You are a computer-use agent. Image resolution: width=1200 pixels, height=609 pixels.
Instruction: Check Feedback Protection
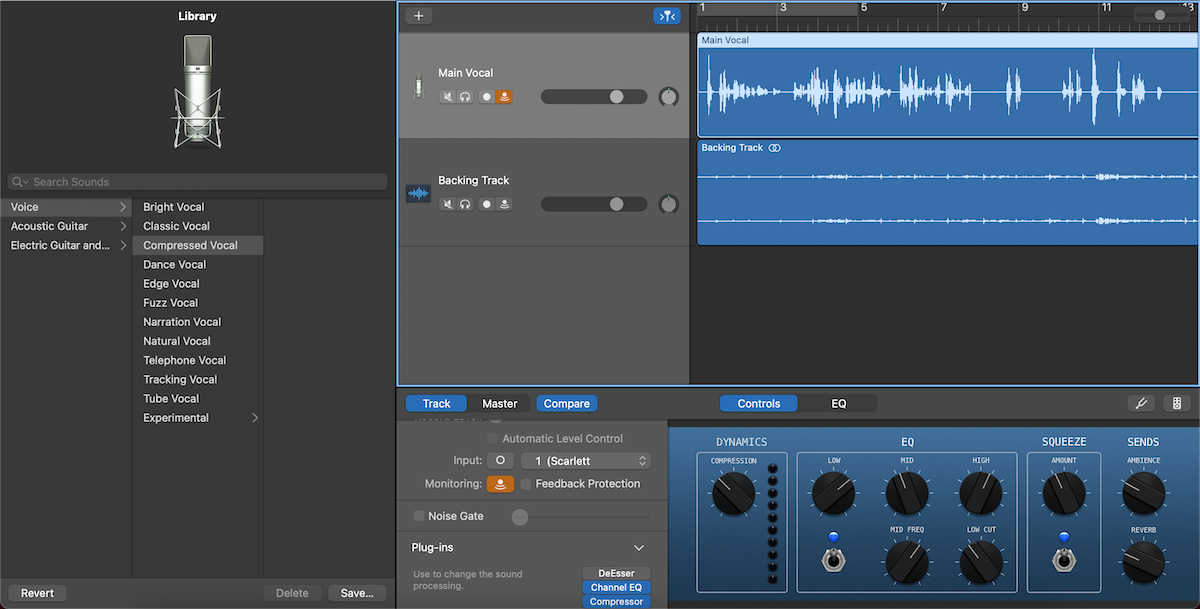coord(526,483)
